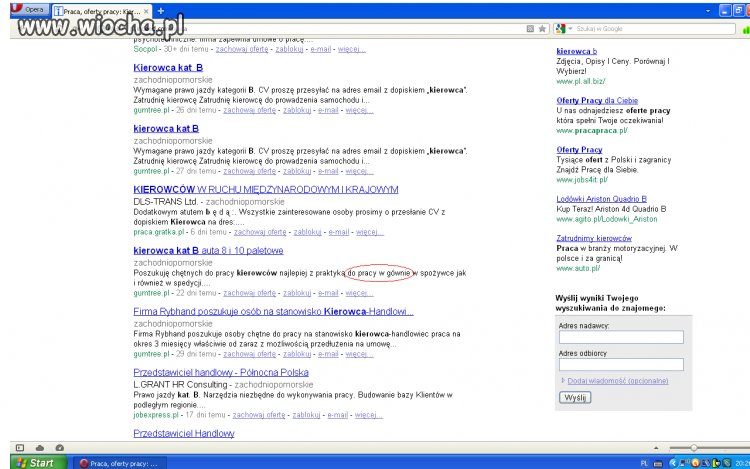Expand Dodaj wiadomość (opcjonalnie)
This screenshot has height=469, width=750.
click(x=618, y=381)
